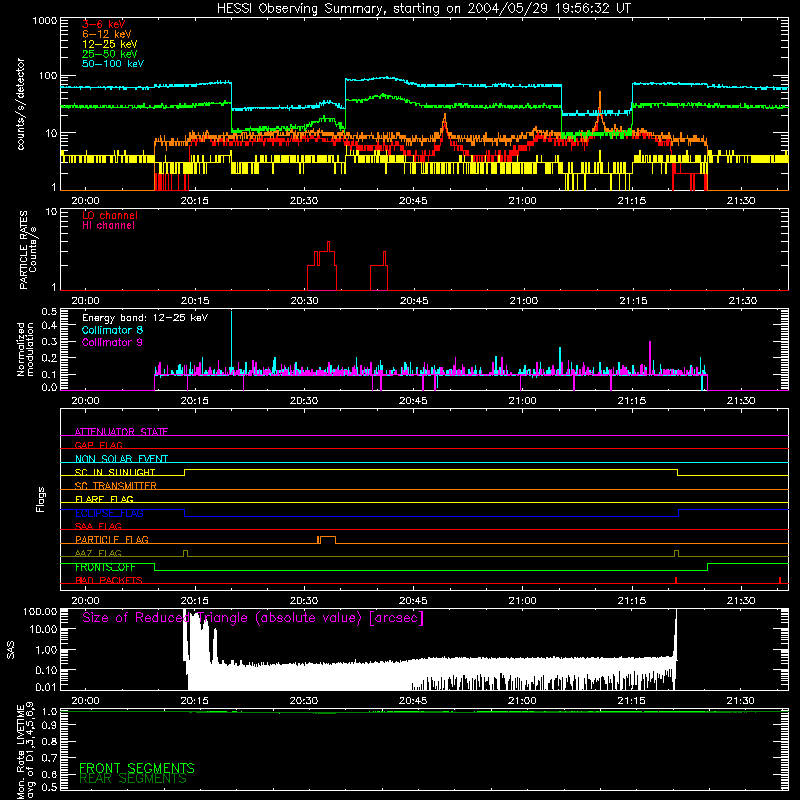The height and width of the screenshot is (800, 800).
Task: Select the 3-6 keV legend label
Action: pyautogui.click(x=103, y=24)
